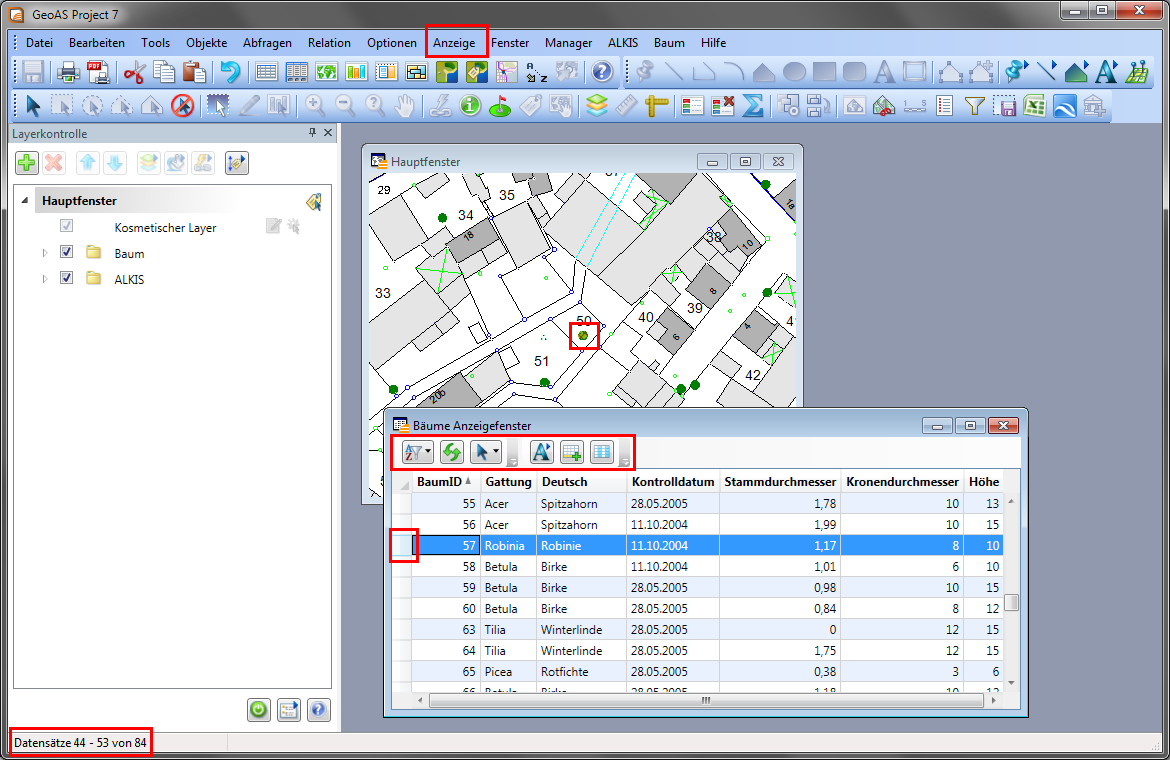Screen dimensions: 1170x760
Task: Open the Baum menu
Action: point(669,43)
